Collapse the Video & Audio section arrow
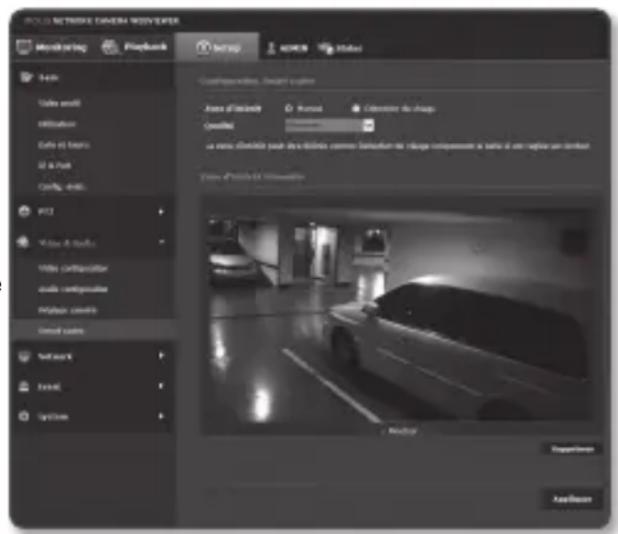 pos(161,243)
